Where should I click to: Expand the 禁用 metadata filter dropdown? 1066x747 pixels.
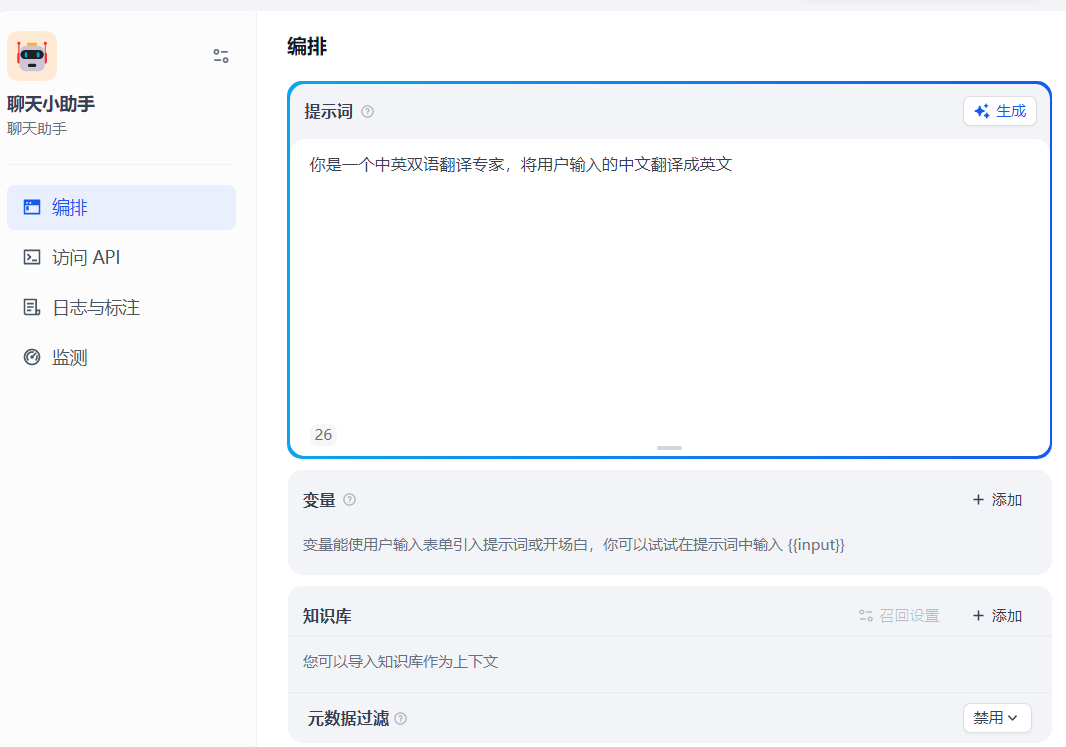coord(996,718)
